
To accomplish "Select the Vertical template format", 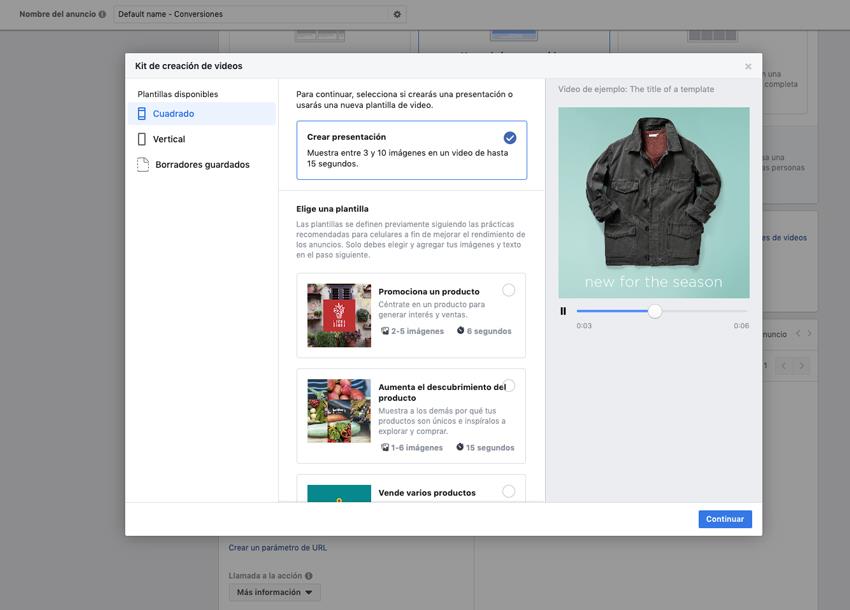I will (x=201, y=139).
